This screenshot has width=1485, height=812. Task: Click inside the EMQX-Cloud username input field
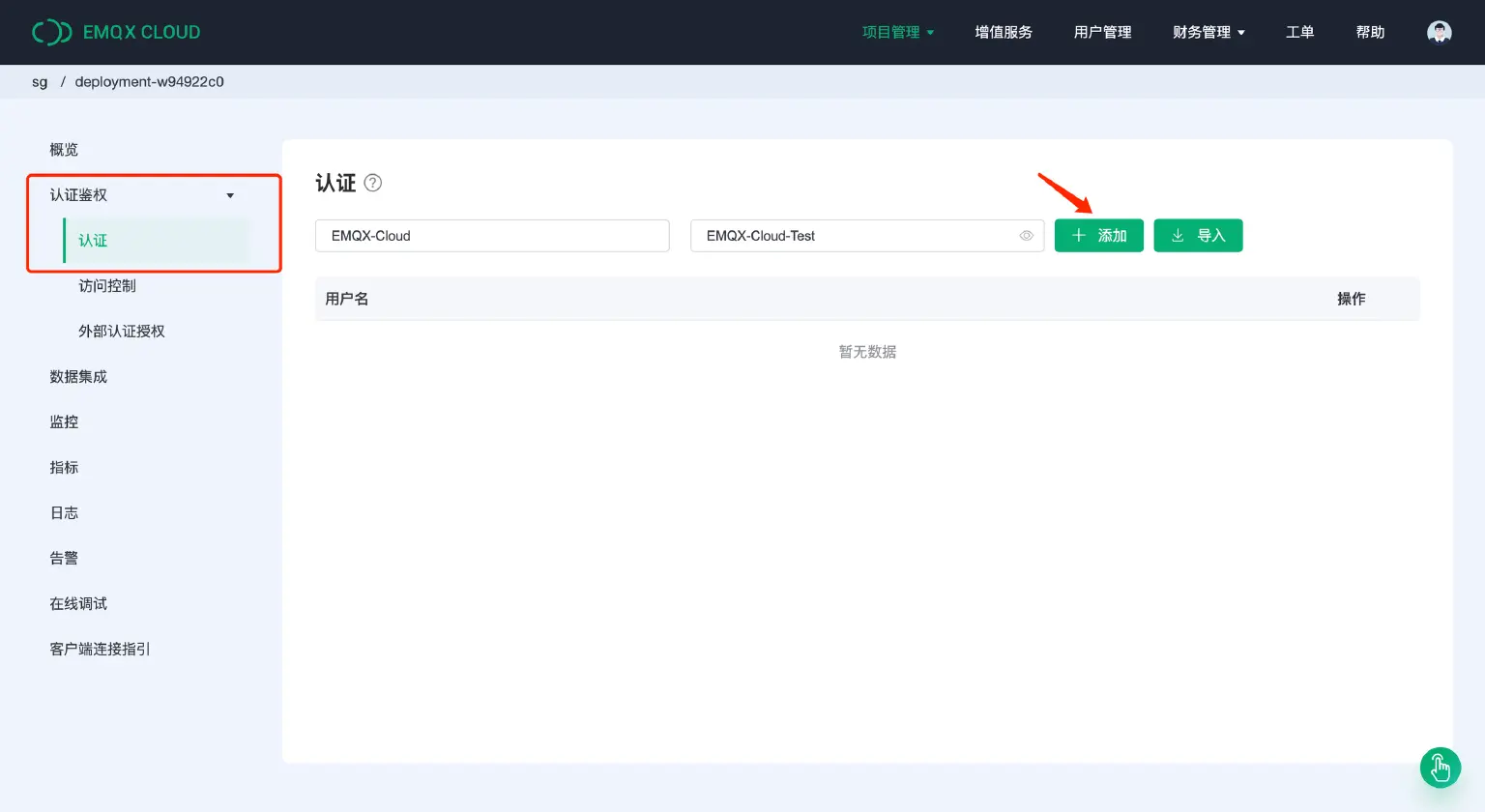point(491,235)
